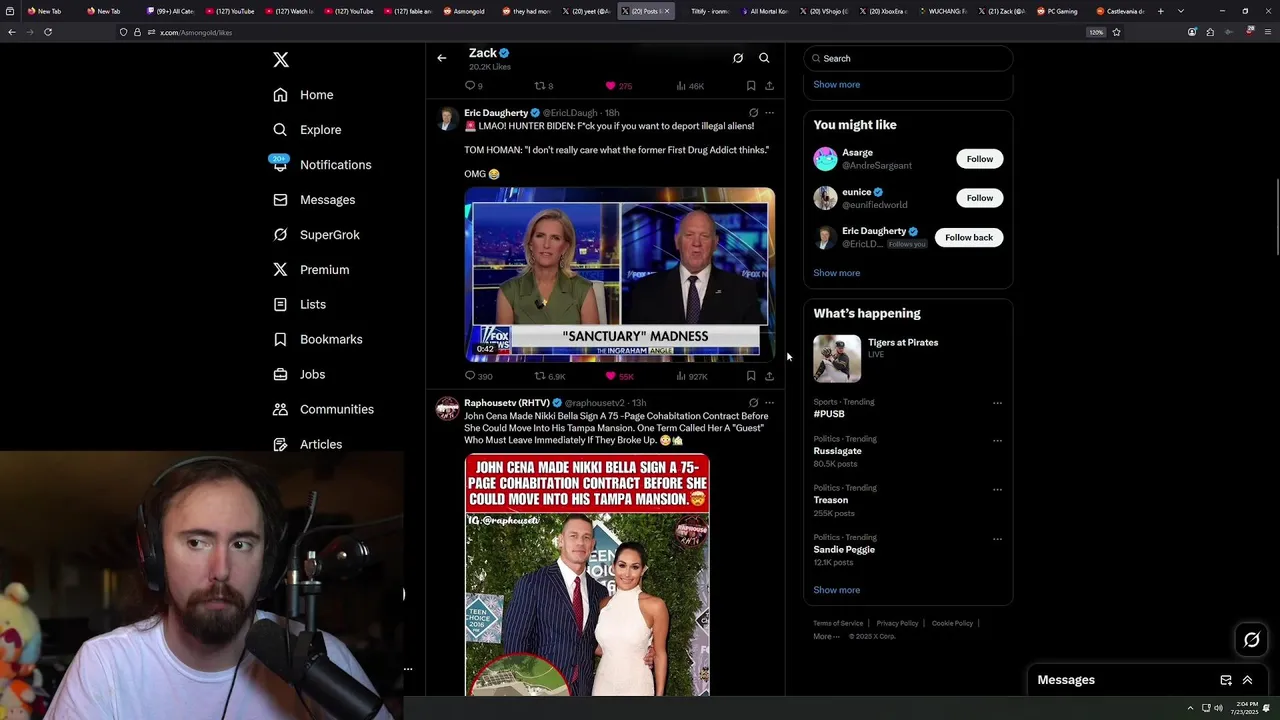Click the search icon in profile header

coord(764,58)
